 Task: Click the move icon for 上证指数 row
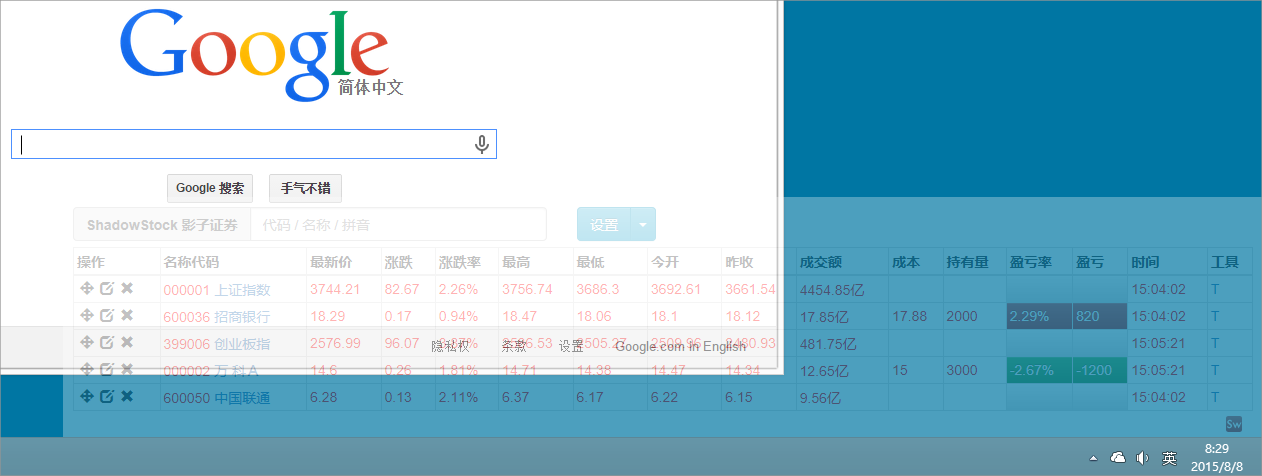coord(86,289)
